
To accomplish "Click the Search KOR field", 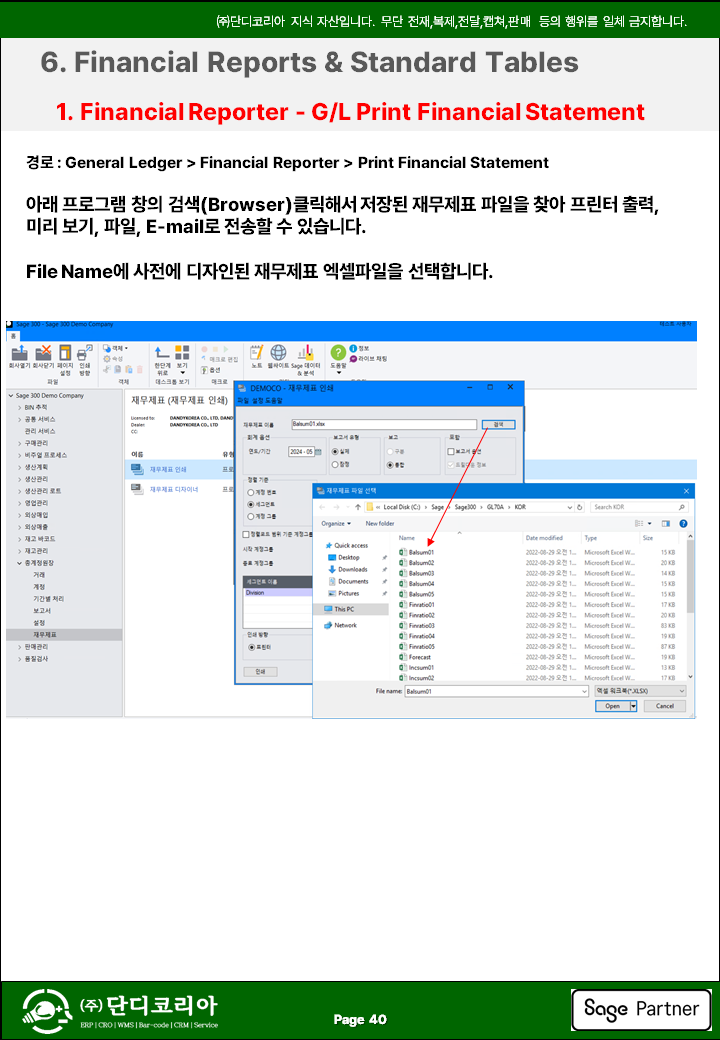I will 640,507.
